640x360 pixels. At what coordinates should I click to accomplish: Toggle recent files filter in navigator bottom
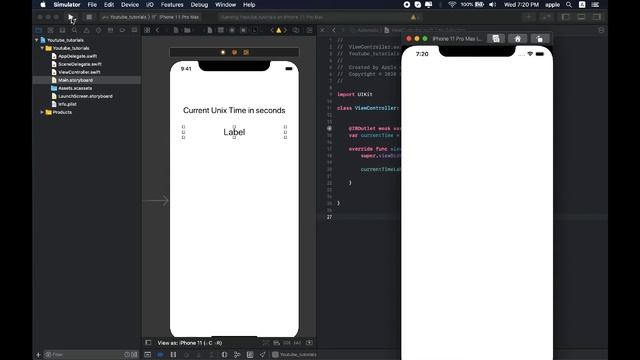127,355
